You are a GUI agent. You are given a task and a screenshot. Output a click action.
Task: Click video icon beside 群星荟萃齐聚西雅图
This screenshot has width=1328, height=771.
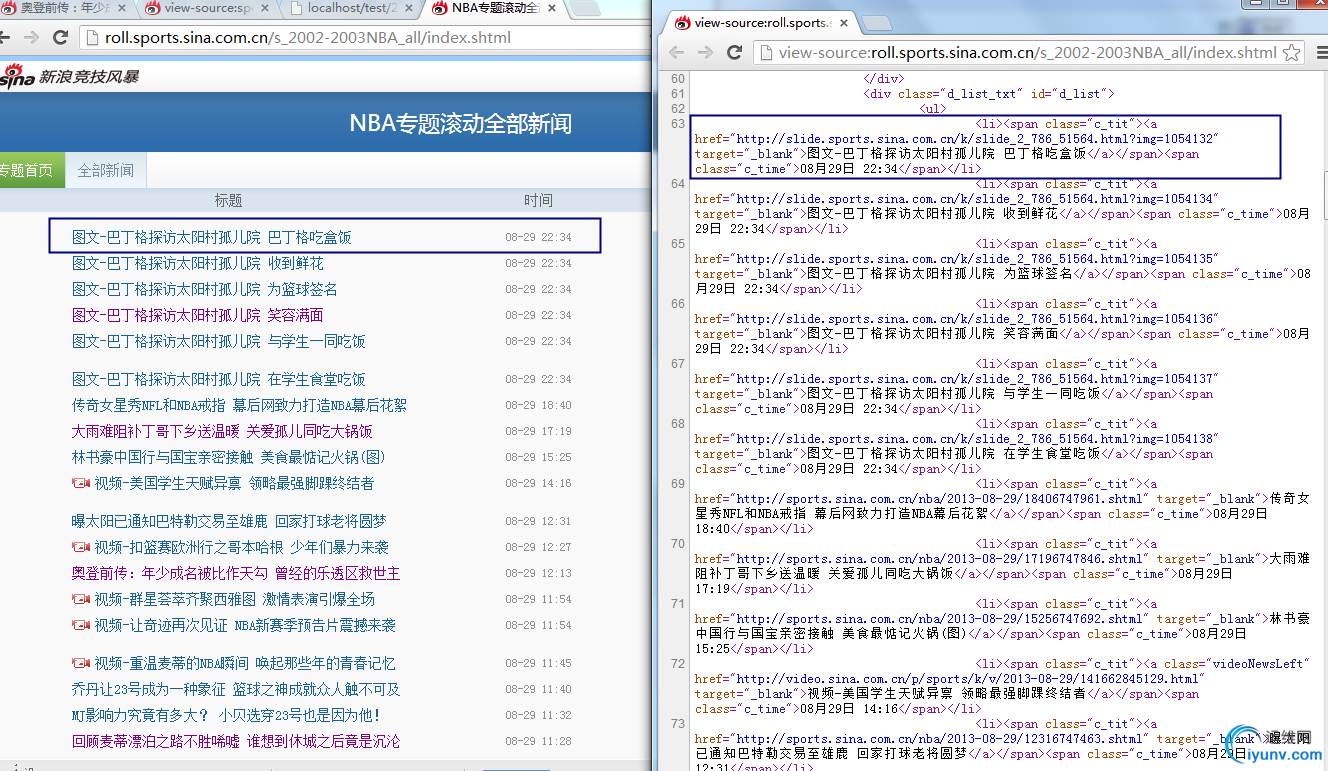[x=81, y=599]
